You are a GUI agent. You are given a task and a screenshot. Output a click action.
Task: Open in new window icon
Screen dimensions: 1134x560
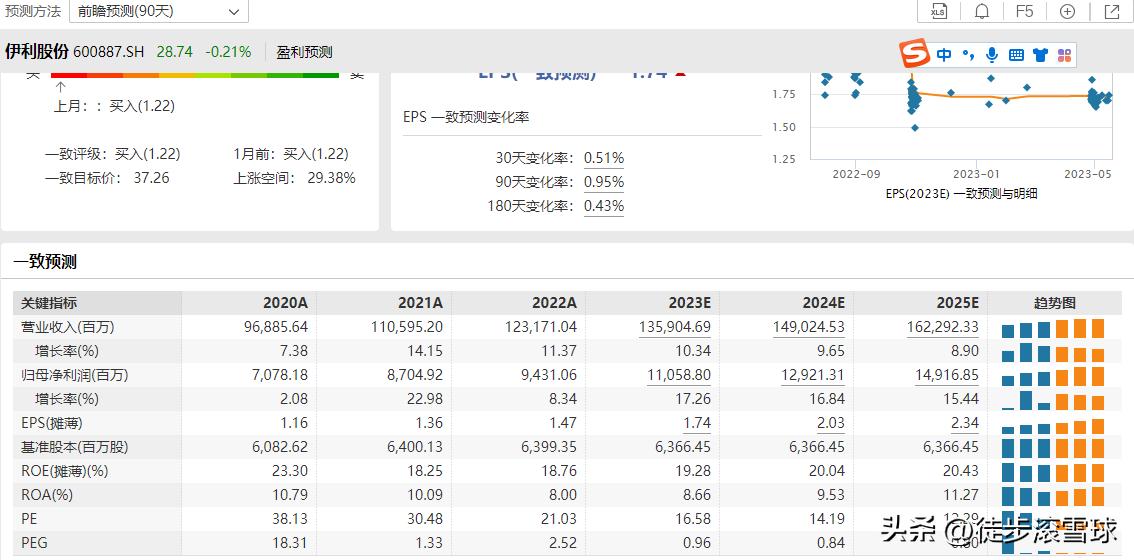[1112, 11]
